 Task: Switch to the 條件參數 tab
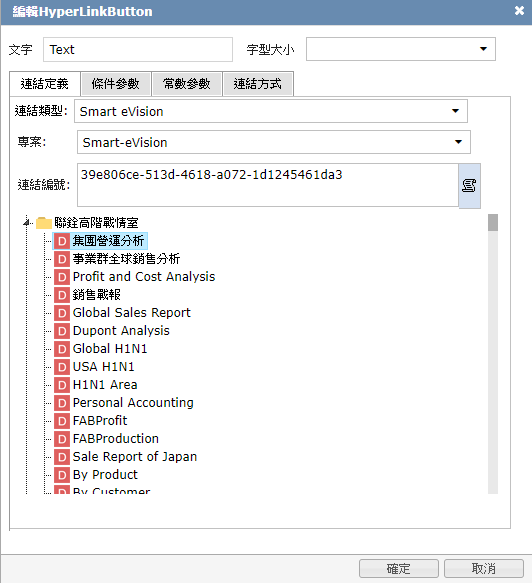tap(116, 84)
